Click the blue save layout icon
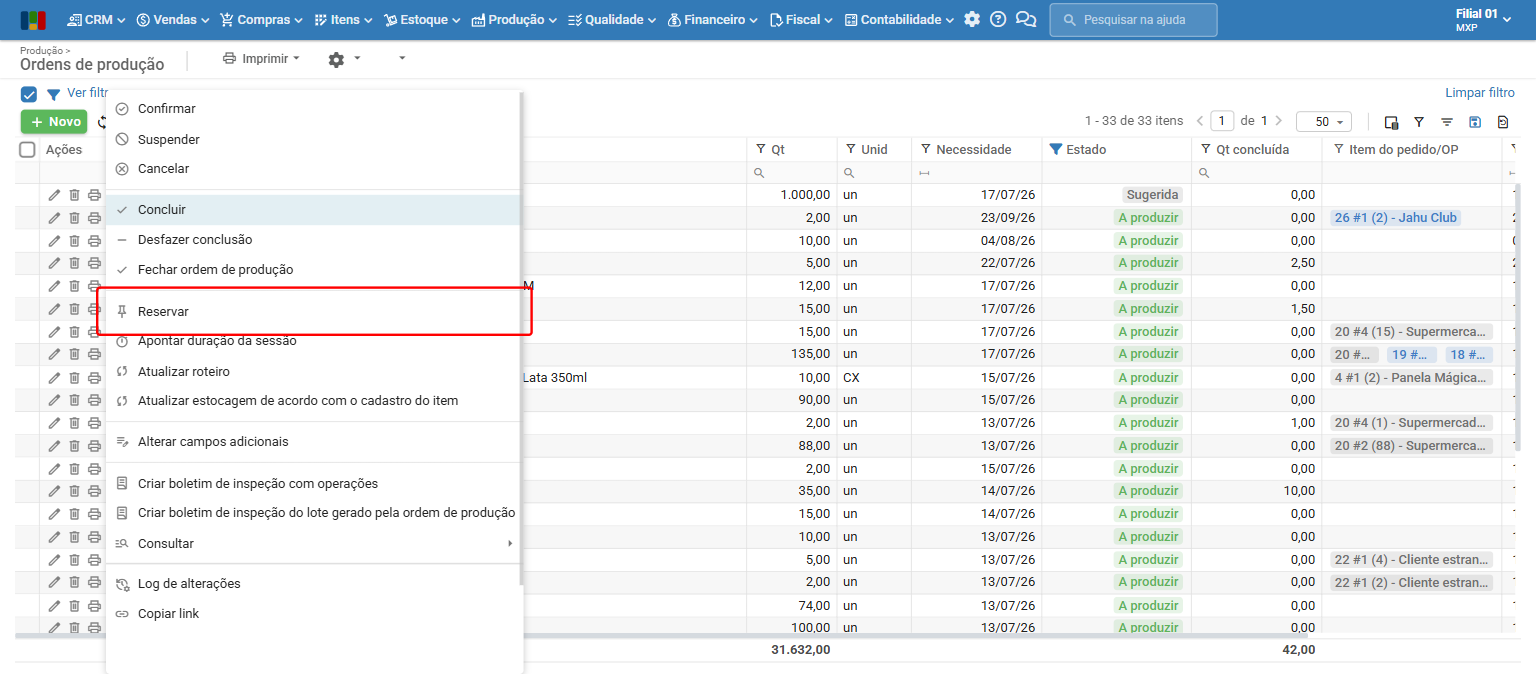 pyautogui.click(x=1475, y=122)
